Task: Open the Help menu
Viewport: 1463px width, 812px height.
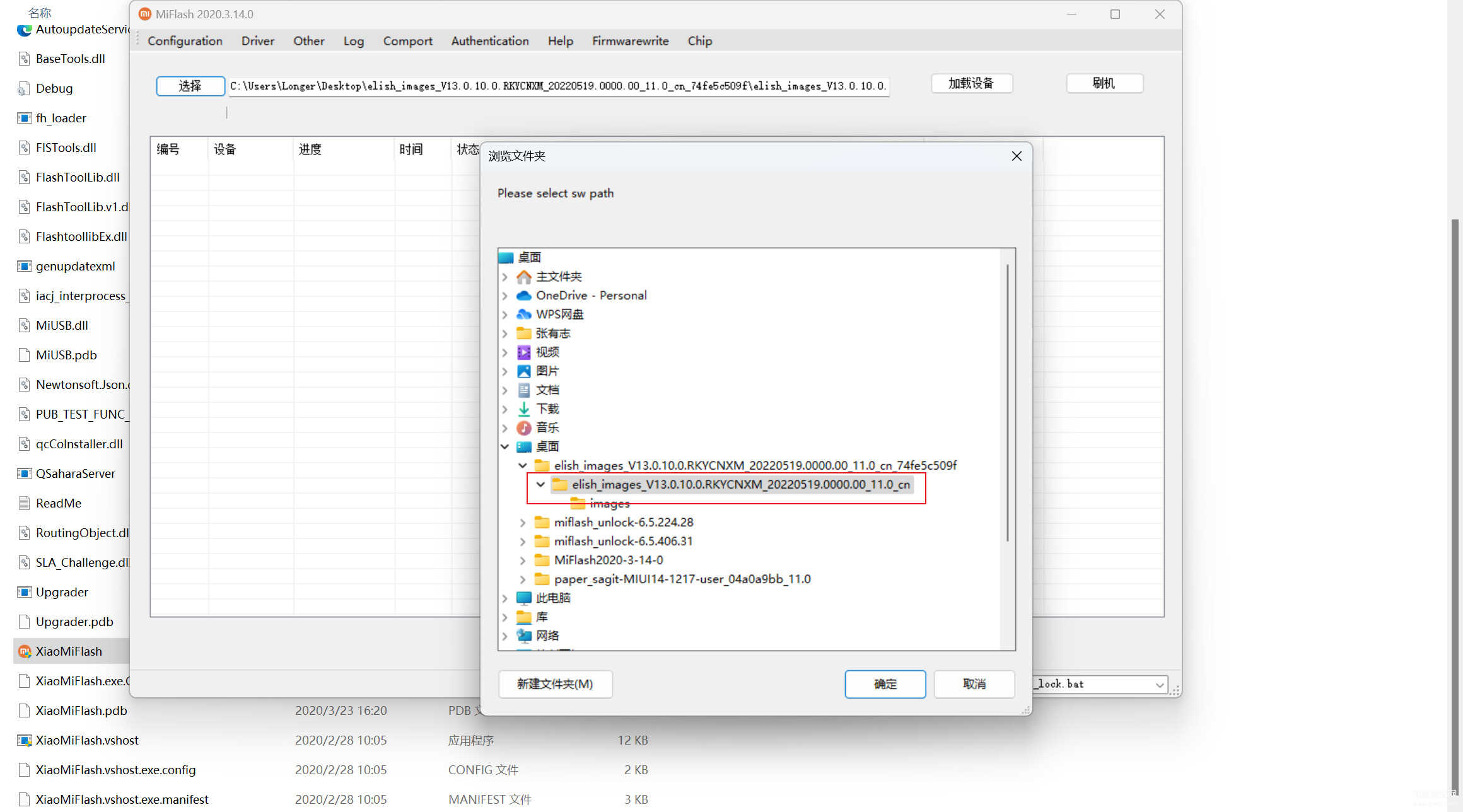Action: point(561,41)
